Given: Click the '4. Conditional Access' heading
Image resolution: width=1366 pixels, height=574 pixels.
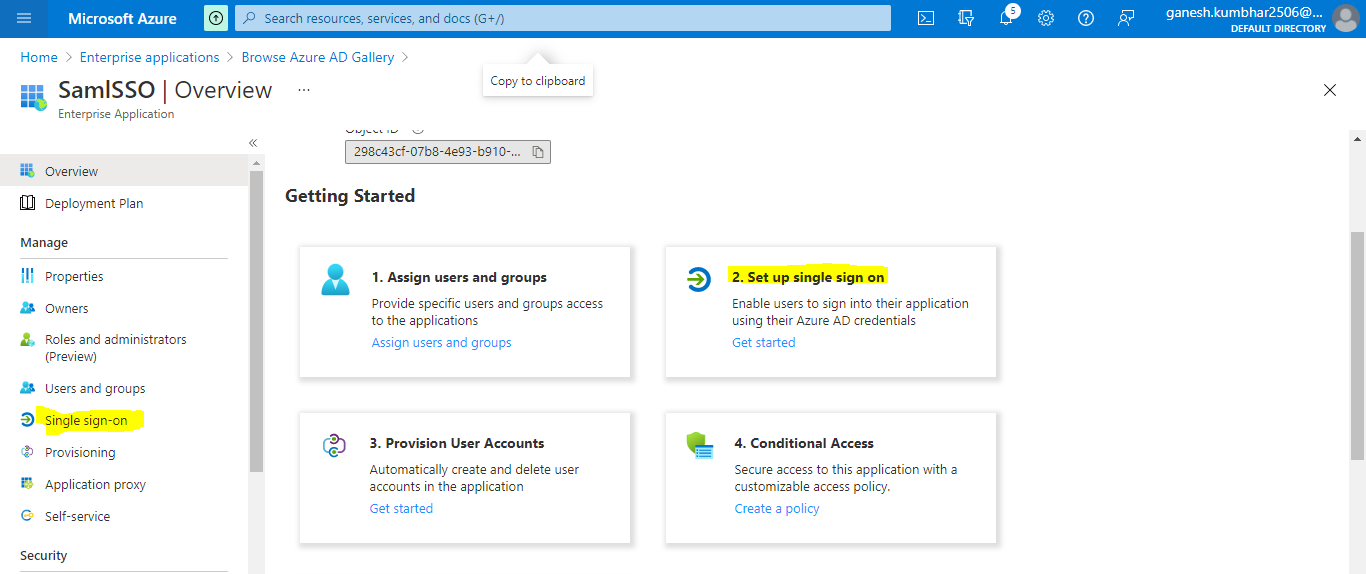Looking at the screenshot, I should [x=804, y=443].
